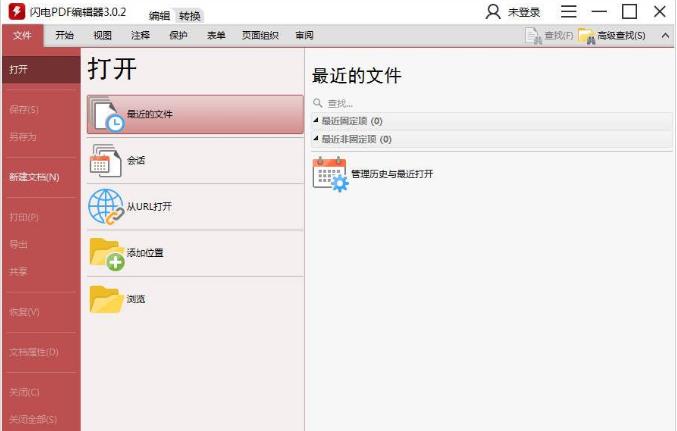Click the 添加位置 folder plus icon
This screenshot has width=677, height=431.
click(x=107, y=254)
